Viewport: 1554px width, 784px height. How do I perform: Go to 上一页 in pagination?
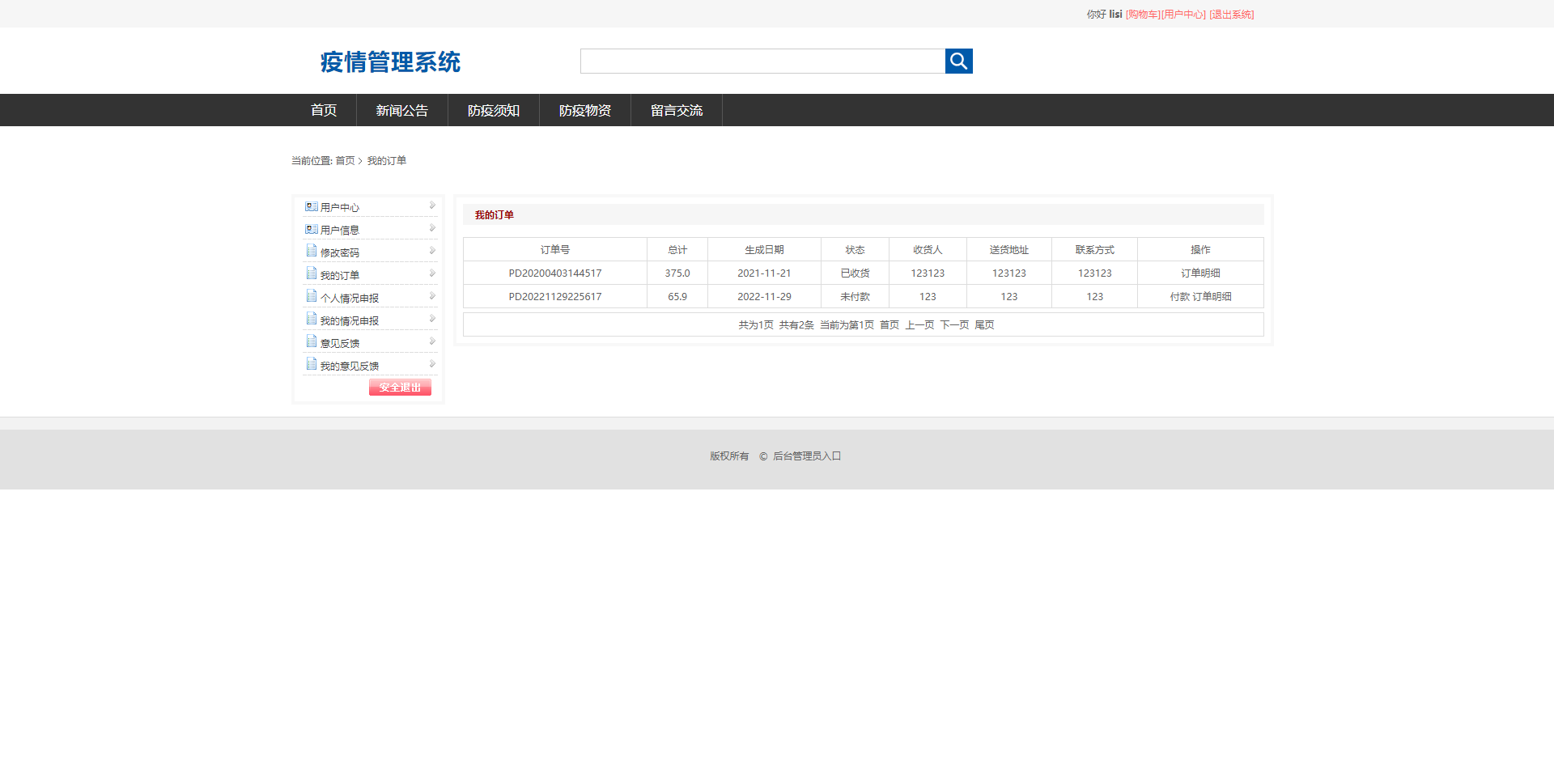(x=919, y=325)
